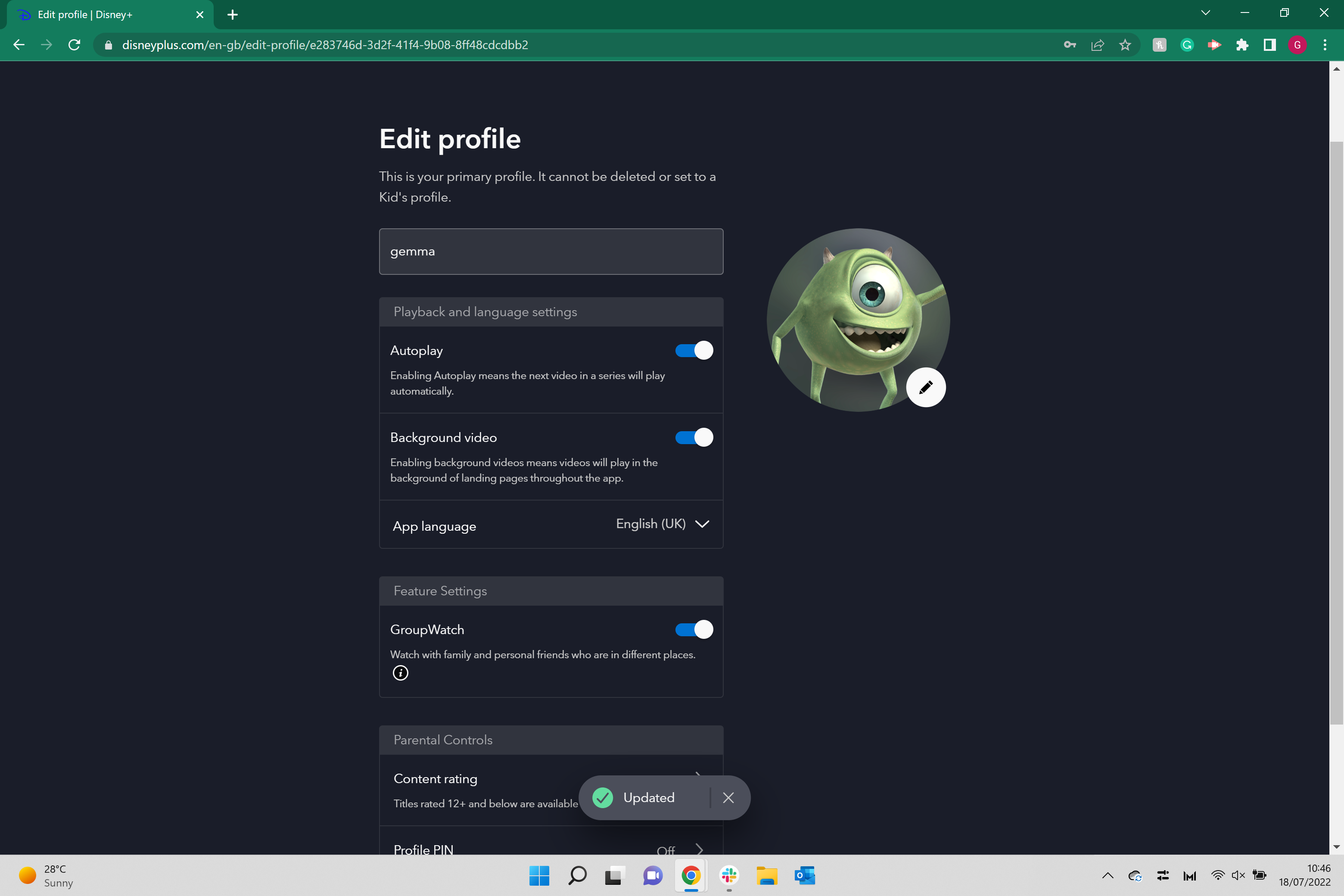
Task: Dismiss the Updated notification with X
Action: pyautogui.click(x=728, y=798)
